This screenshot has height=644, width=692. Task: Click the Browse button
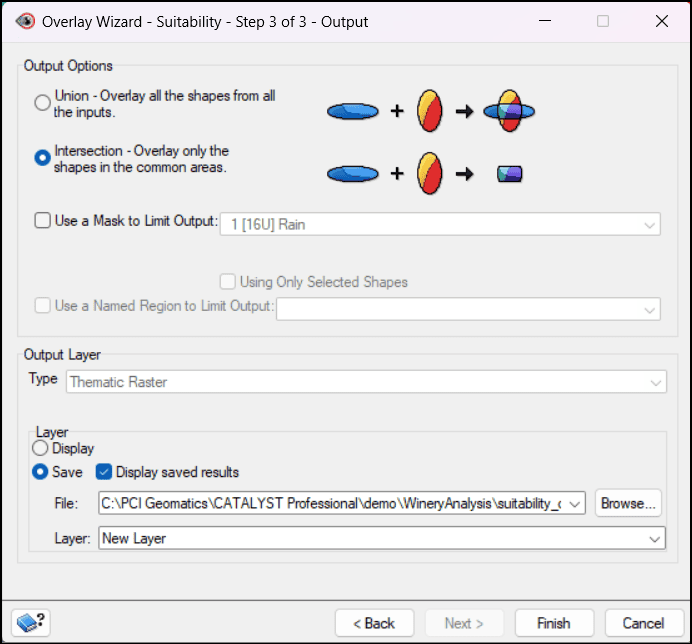[x=628, y=503]
